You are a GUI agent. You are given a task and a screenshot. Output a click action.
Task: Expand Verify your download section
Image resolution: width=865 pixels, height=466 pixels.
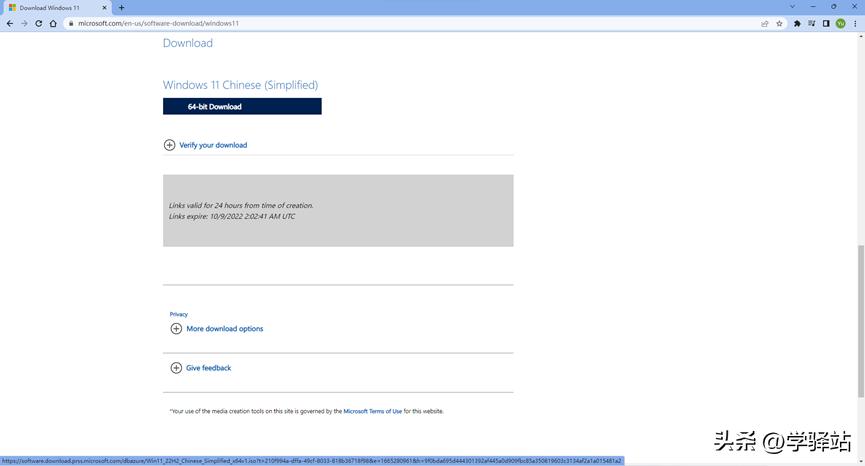[x=205, y=145]
